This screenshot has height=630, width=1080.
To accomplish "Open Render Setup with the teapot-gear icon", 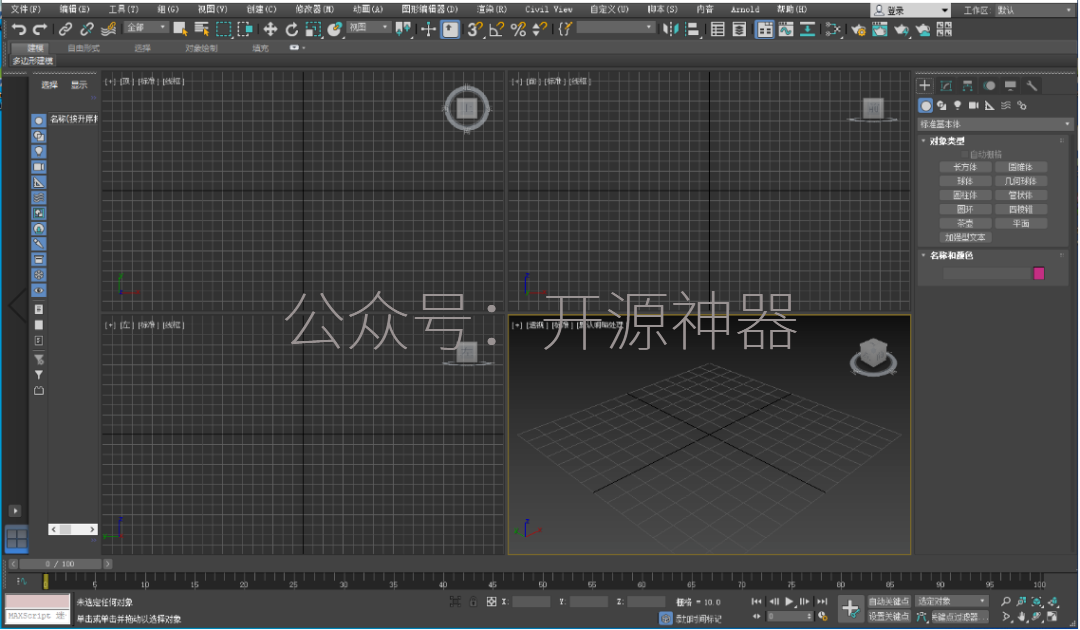I will pyautogui.click(x=858, y=29).
